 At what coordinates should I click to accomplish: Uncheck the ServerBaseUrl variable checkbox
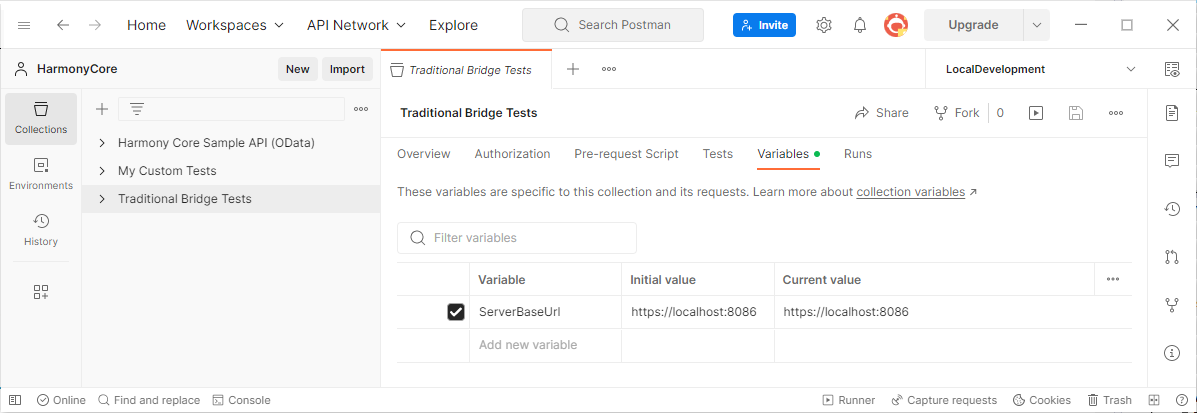456,312
